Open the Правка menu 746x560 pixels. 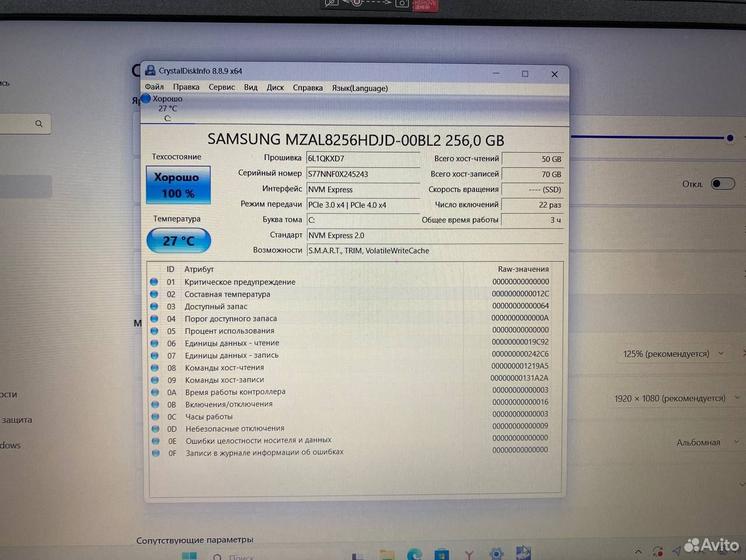tap(186, 87)
